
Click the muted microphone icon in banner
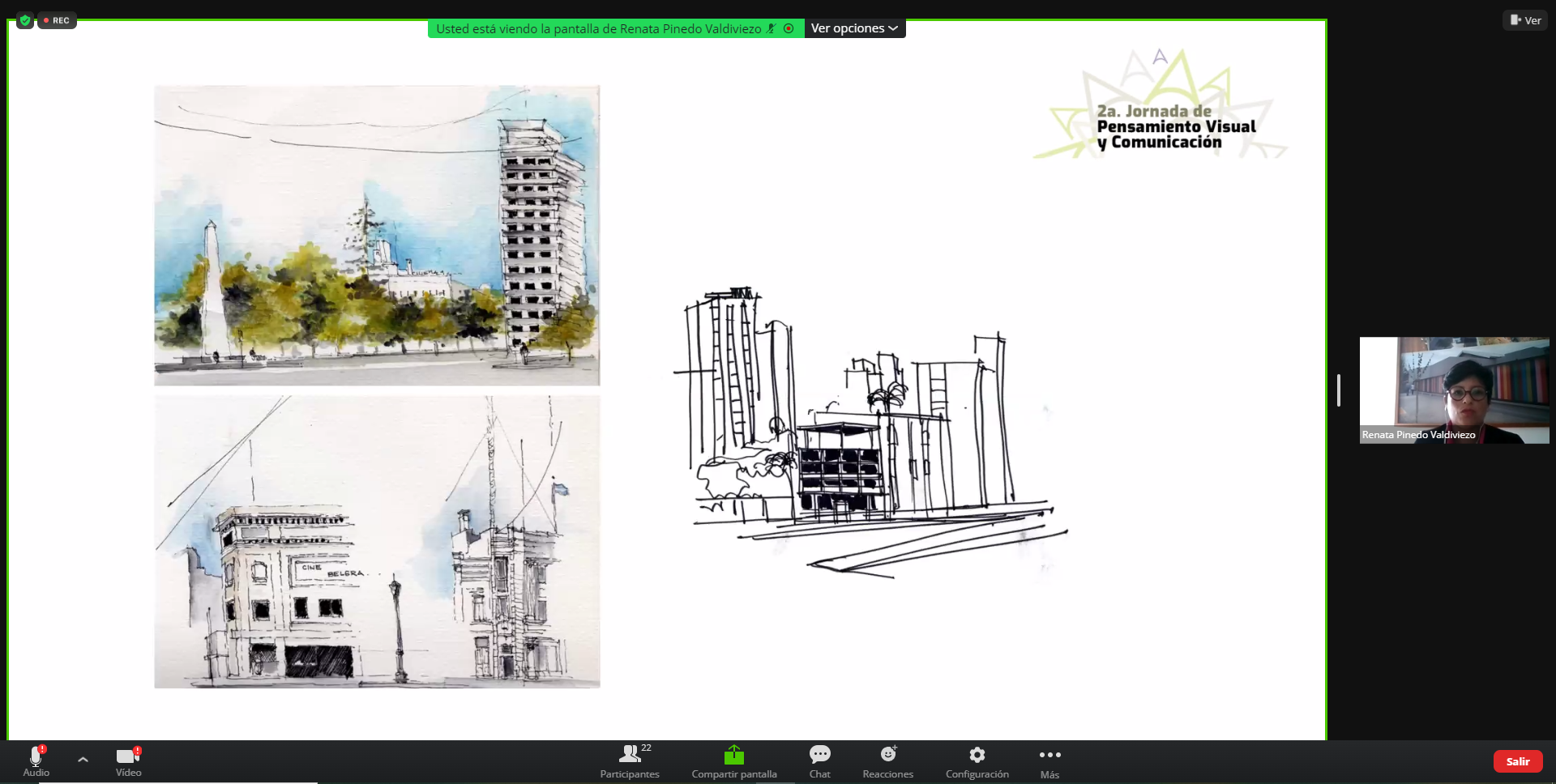(x=772, y=28)
